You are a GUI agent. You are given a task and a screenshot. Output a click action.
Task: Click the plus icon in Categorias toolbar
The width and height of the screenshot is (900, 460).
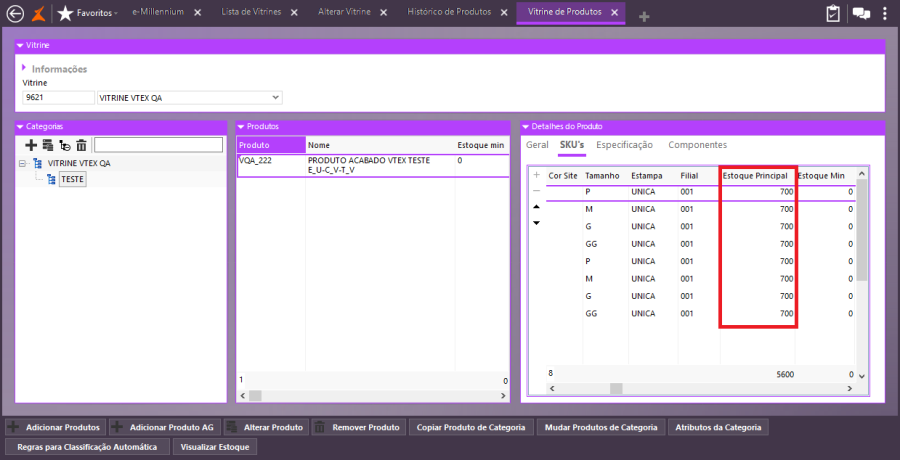tap(31, 146)
